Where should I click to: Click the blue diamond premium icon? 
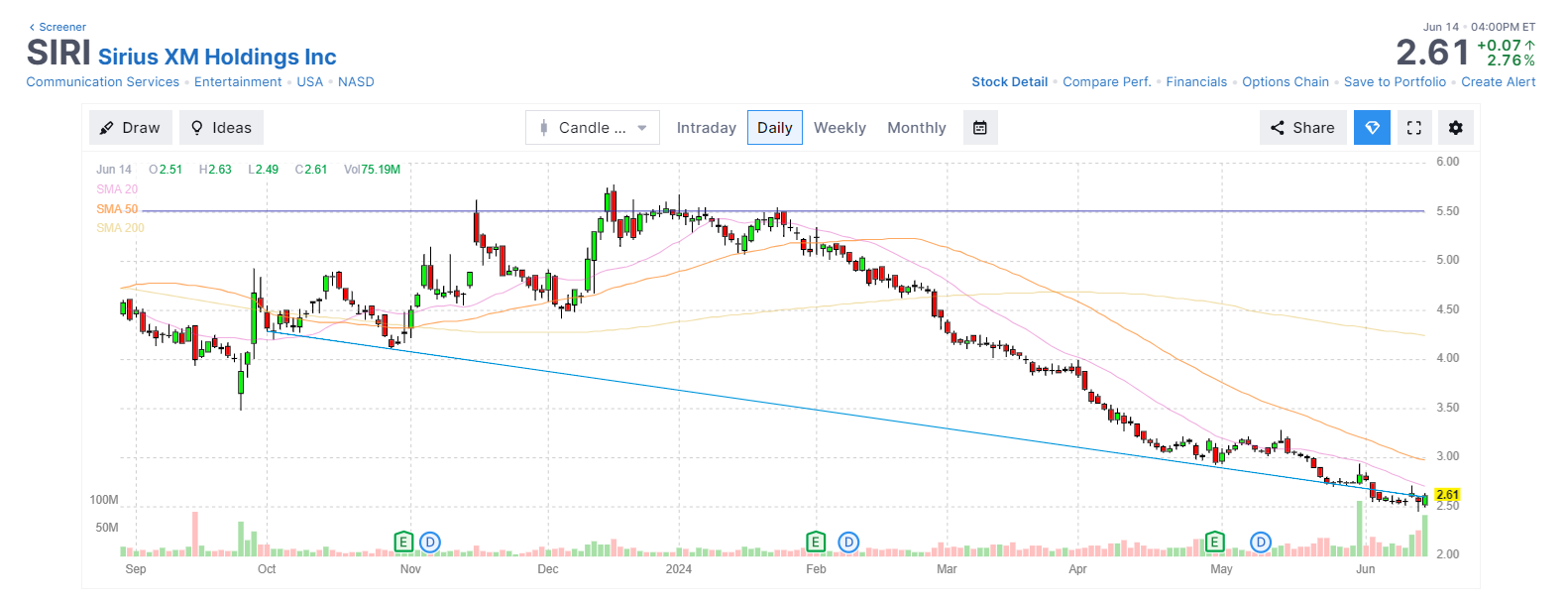pyautogui.click(x=1373, y=128)
